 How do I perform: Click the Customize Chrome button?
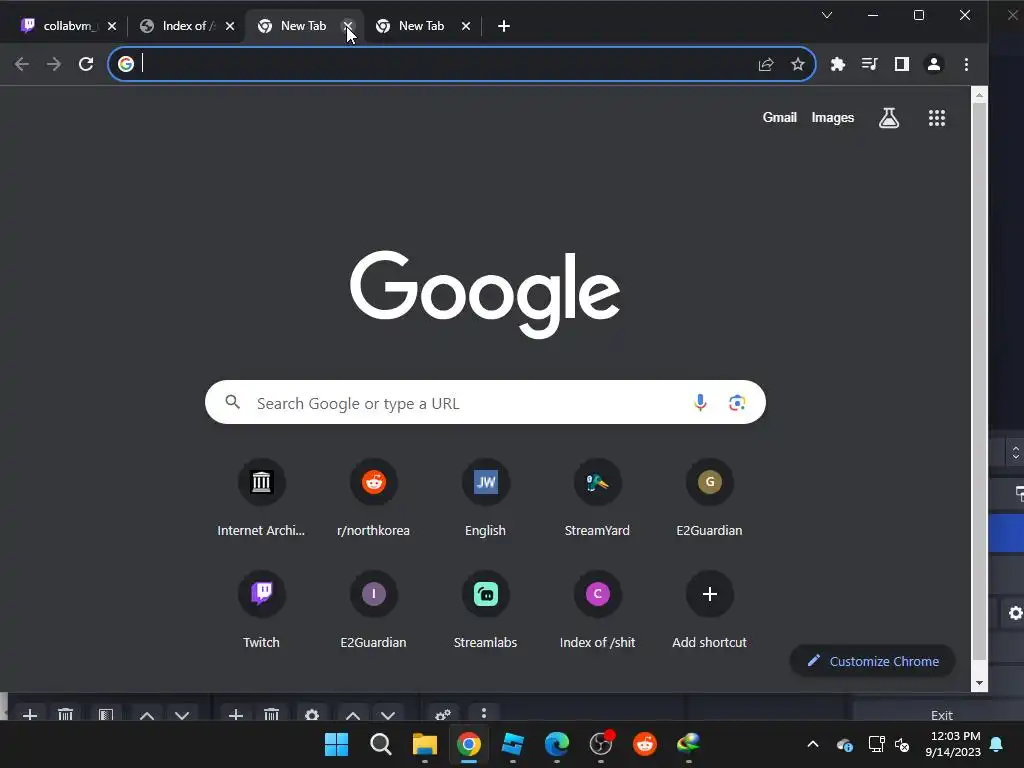click(x=873, y=661)
